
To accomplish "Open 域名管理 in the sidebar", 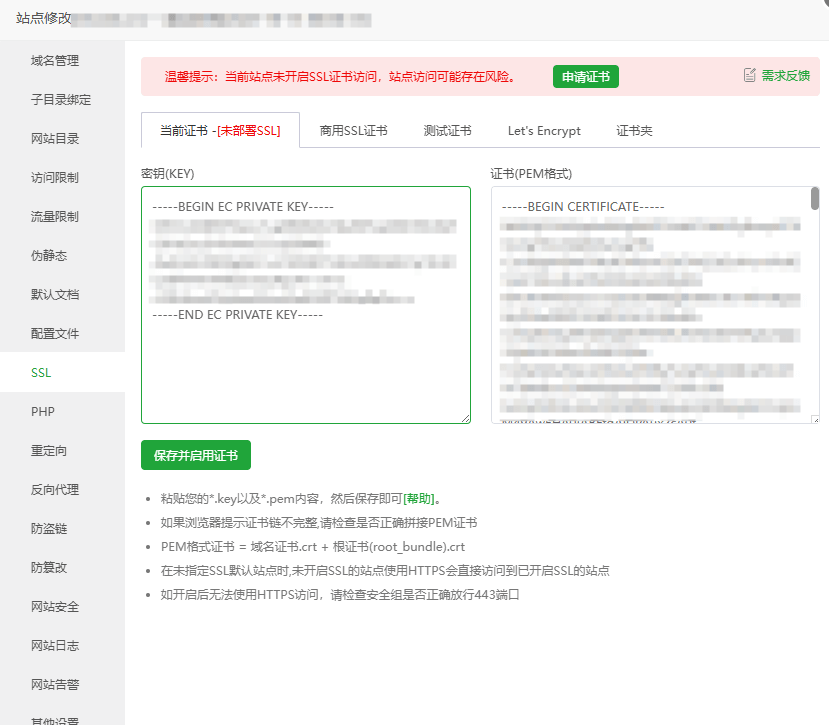I will click(55, 61).
